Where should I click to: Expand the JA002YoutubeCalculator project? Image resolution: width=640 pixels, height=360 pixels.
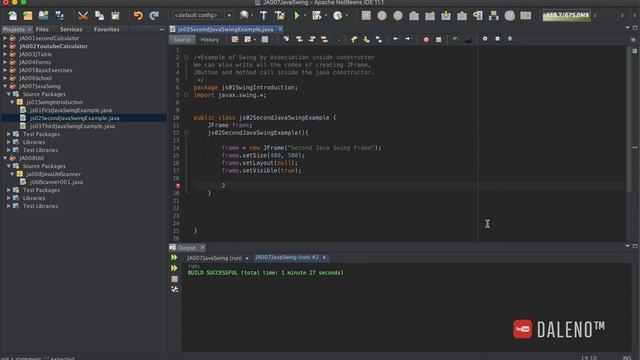(5, 46)
